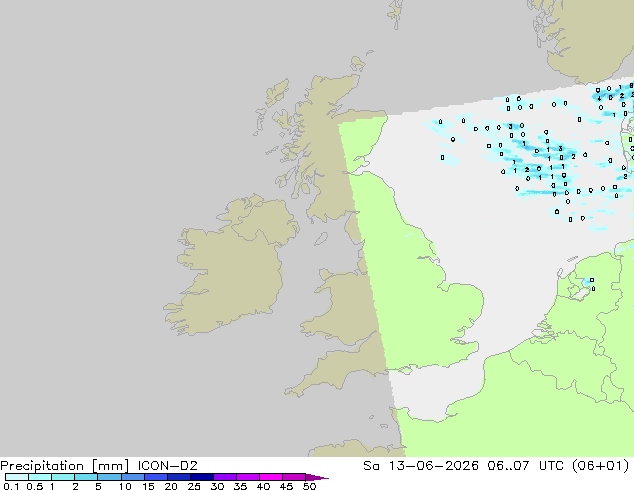Click the 30 to 35 mm purple swatch
This screenshot has width=634, height=490.
[x=224, y=477]
